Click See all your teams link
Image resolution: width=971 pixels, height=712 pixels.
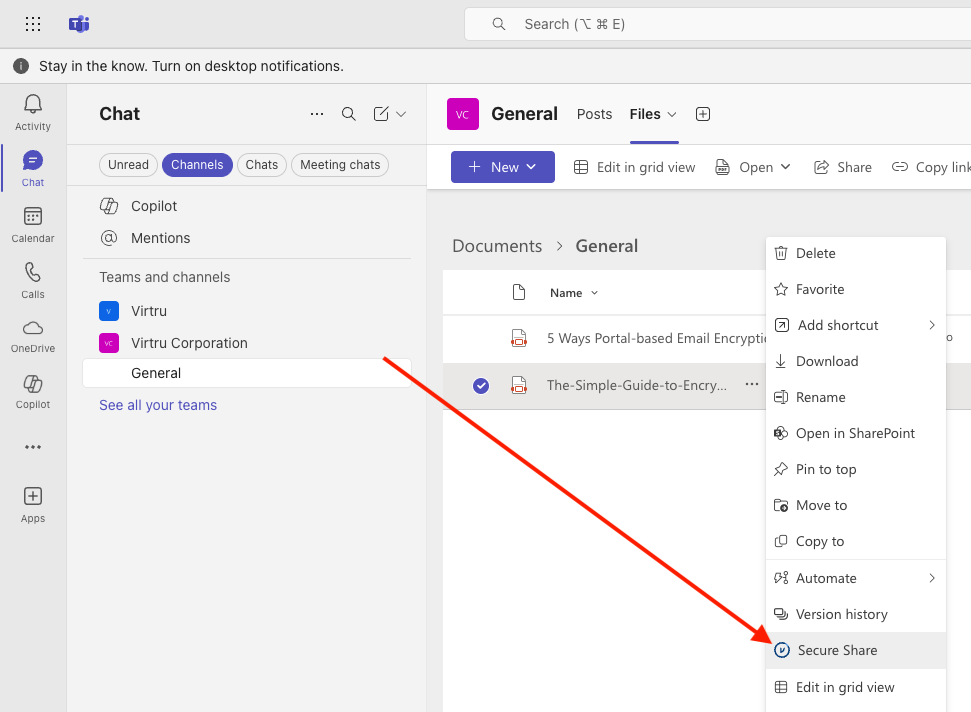[158, 405]
